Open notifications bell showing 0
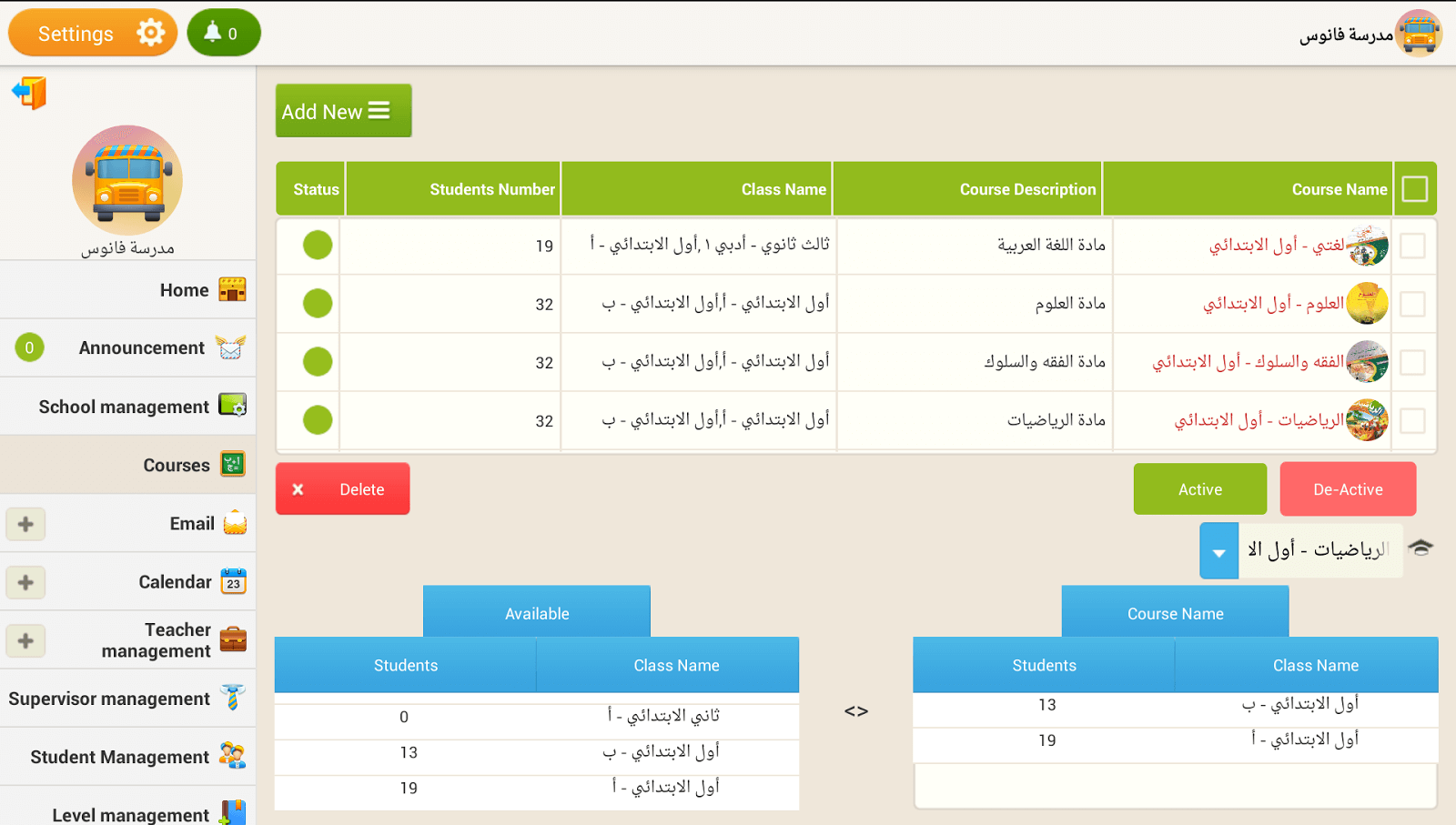Image resolution: width=1456 pixels, height=825 pixels. pos(223,34)
